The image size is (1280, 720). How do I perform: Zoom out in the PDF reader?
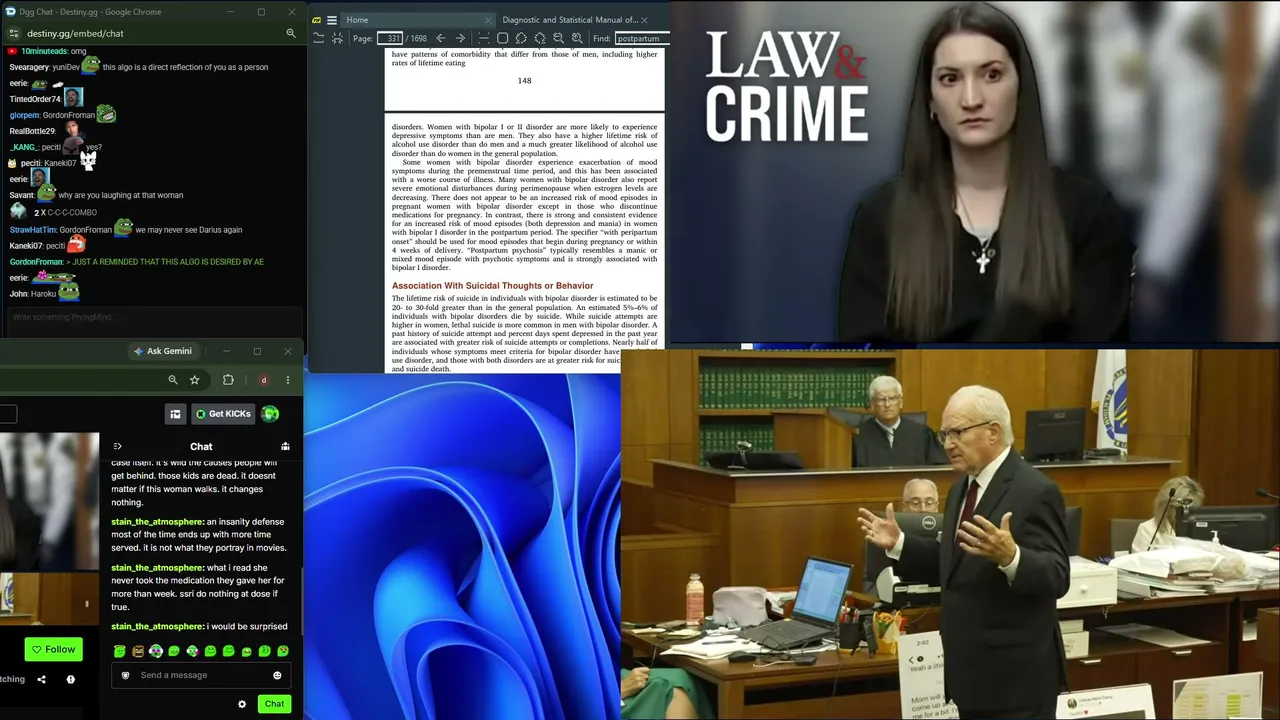pos(558,38)
